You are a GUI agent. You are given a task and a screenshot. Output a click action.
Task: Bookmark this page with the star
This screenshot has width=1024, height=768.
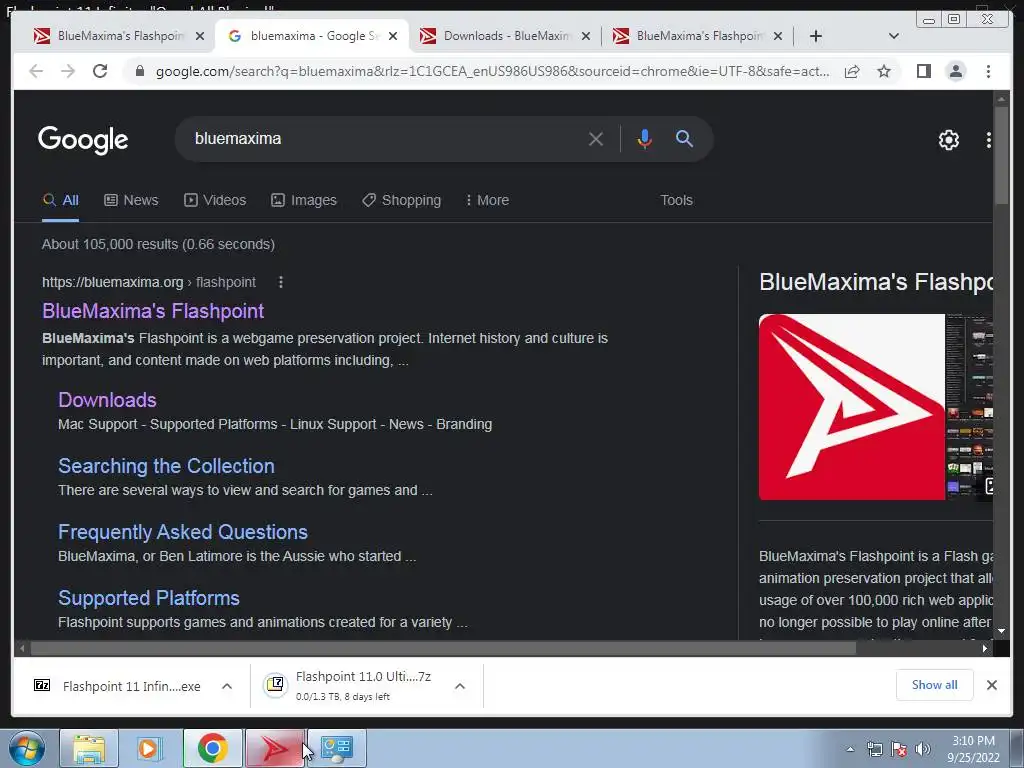pos(884,71)
